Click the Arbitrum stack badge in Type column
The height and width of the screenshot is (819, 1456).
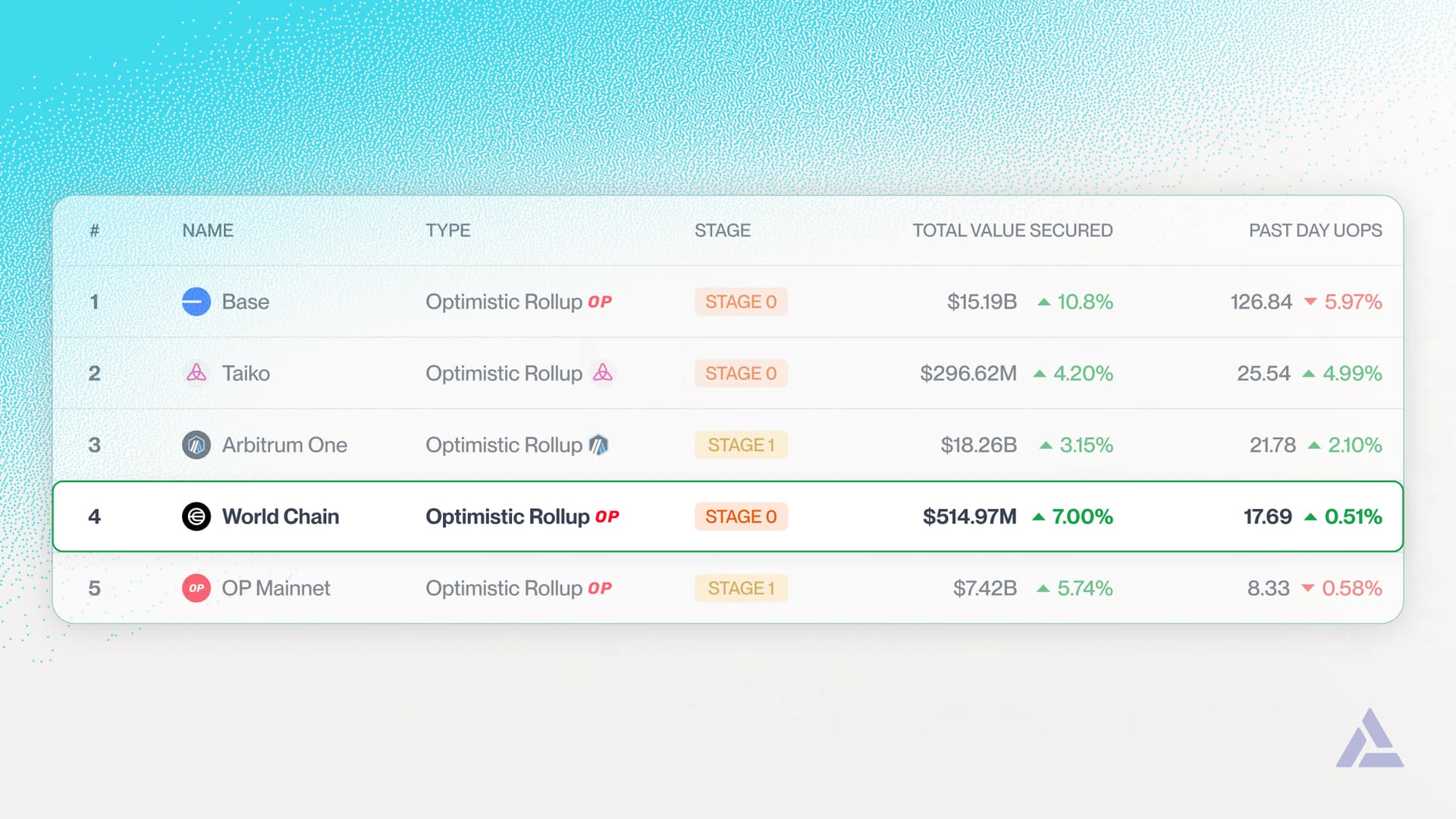(x=599, y=445)
